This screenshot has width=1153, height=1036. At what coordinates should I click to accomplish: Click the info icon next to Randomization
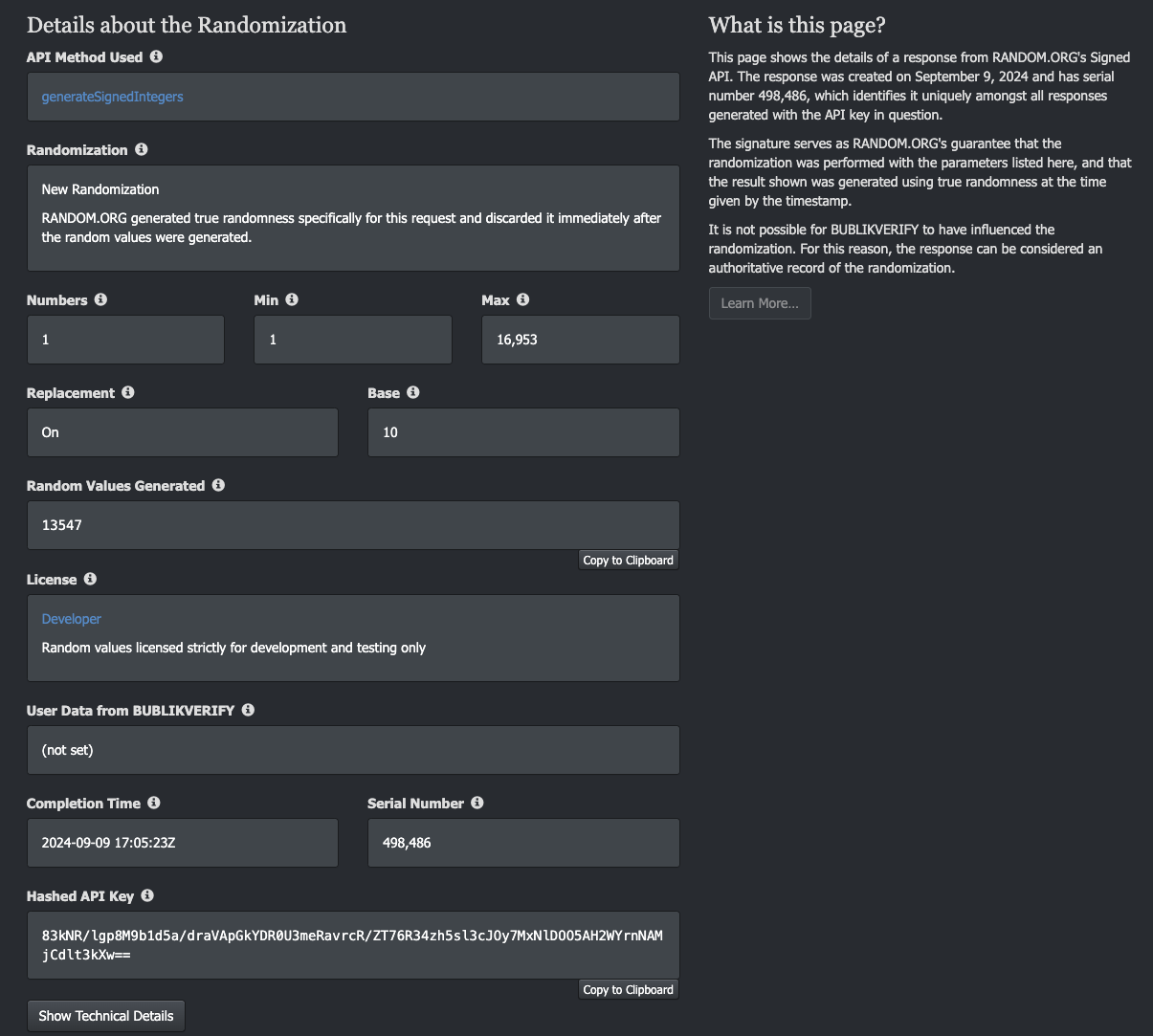pyautogui.click(x=142, y=149)
